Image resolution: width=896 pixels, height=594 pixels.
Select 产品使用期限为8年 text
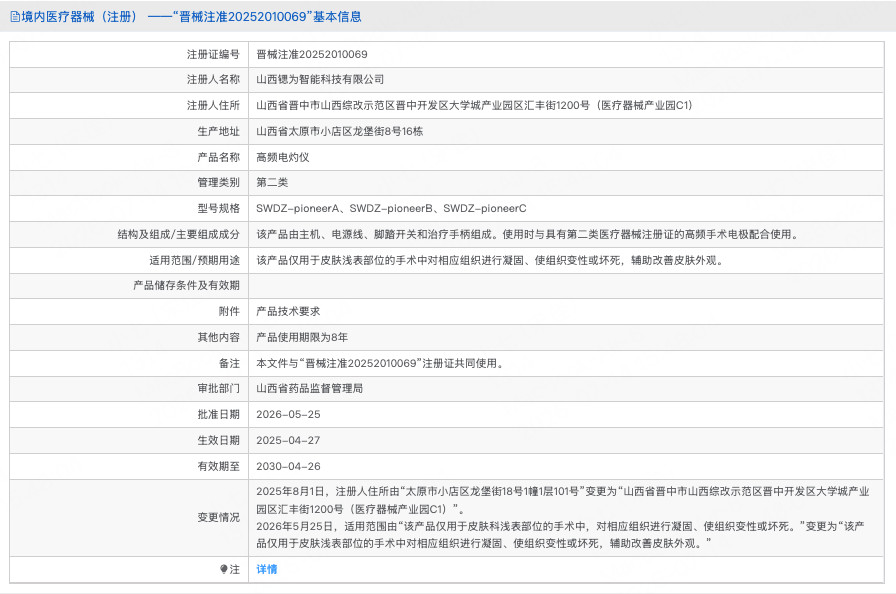302,337
